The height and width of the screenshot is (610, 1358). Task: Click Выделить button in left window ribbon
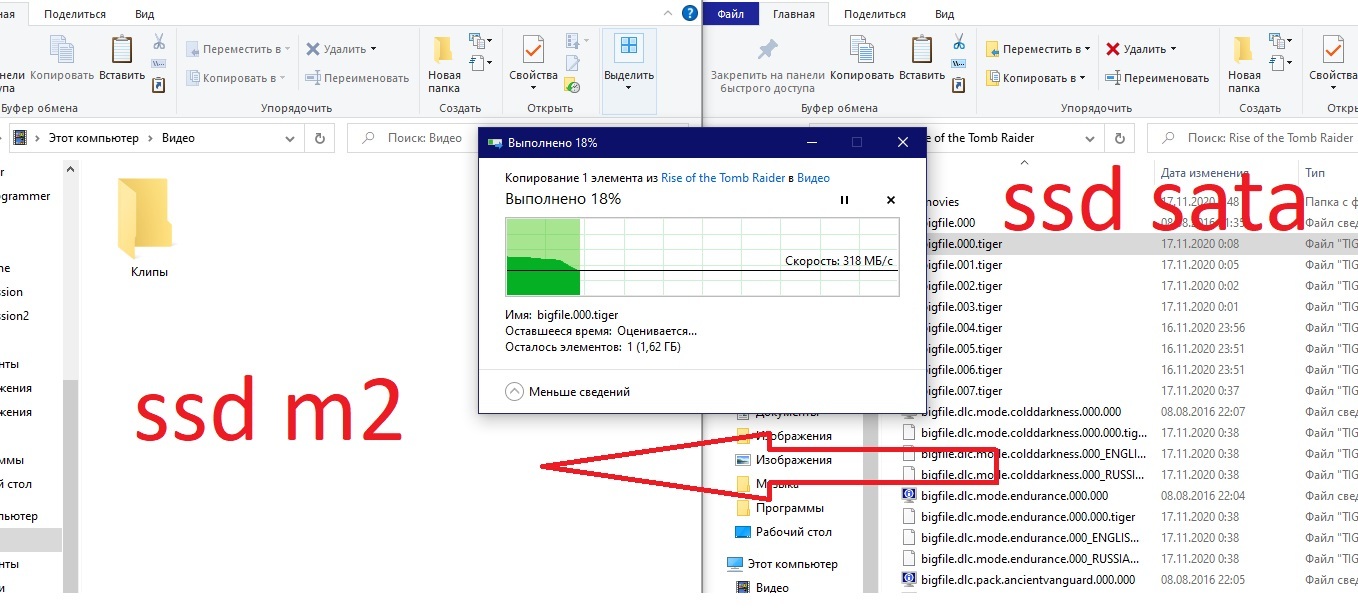(629, 60)
